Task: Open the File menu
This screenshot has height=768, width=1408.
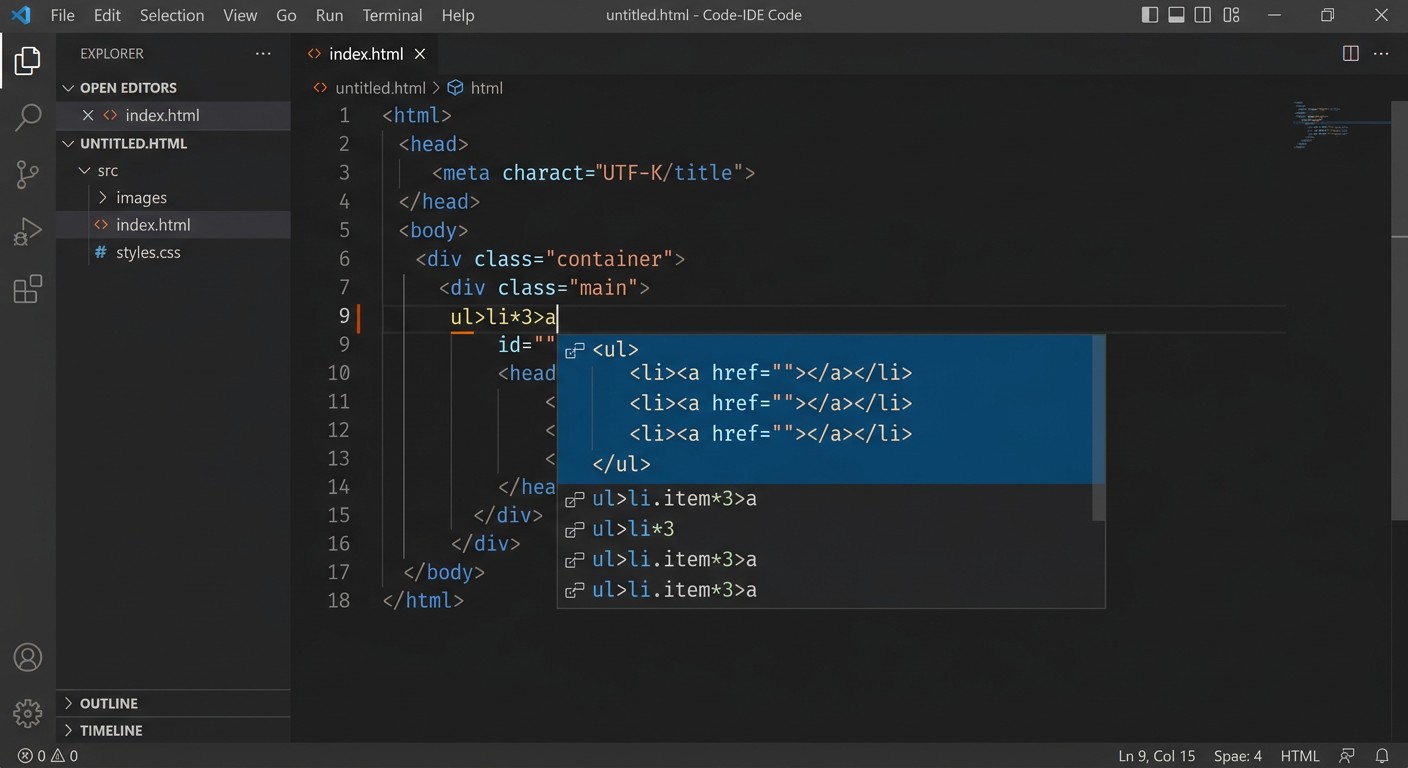Action: pyautogui.click(x=62, y=15)
